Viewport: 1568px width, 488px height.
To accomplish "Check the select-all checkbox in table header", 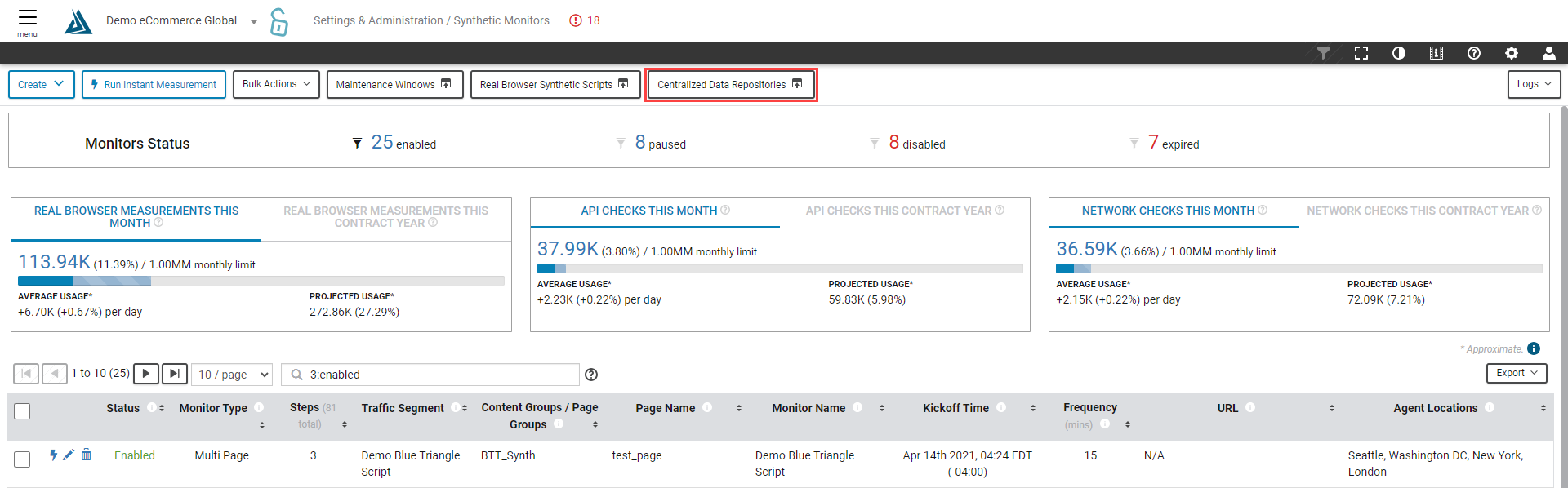I will [23, 411].
